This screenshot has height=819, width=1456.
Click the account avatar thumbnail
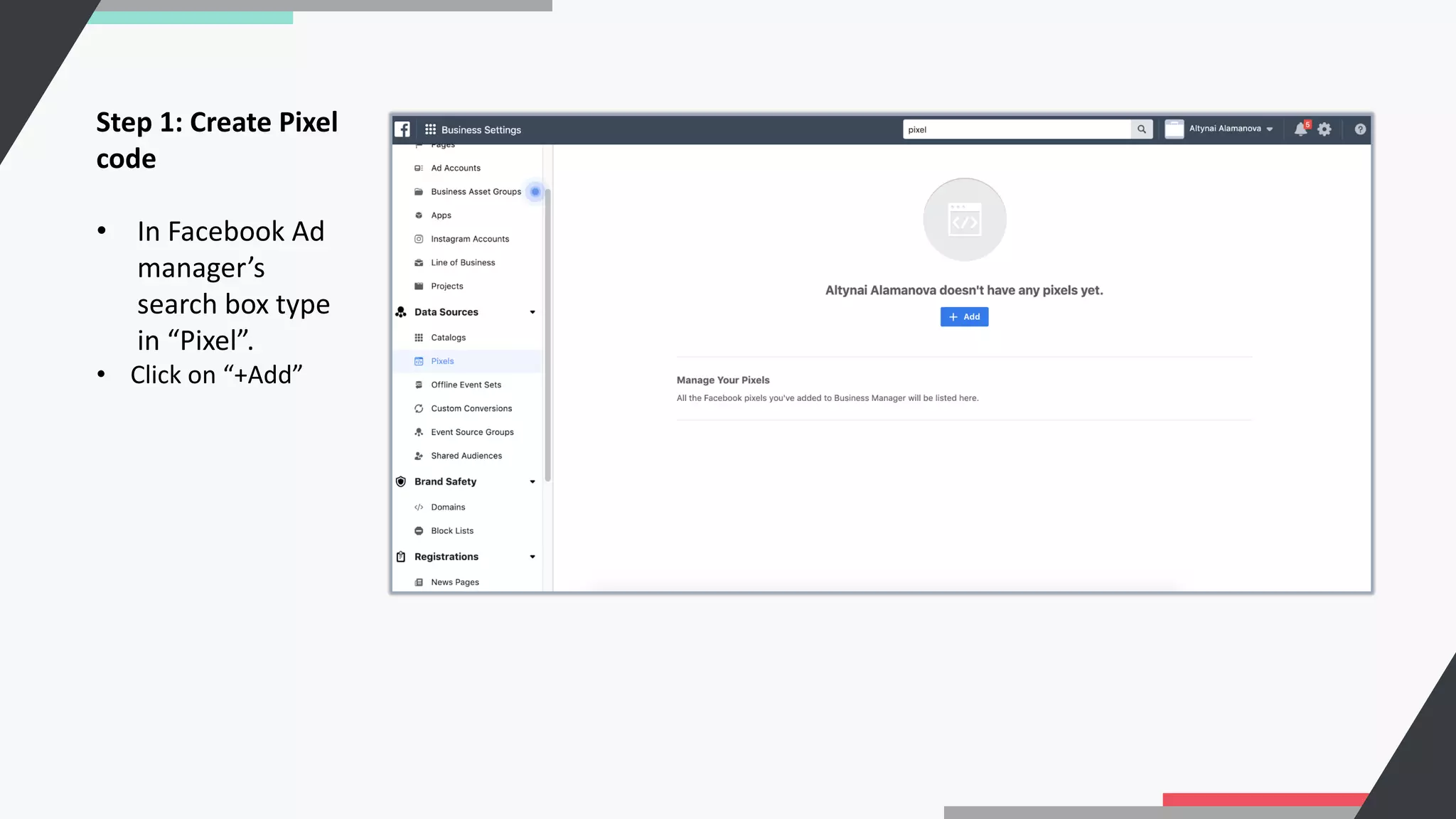click(1174, 129)
